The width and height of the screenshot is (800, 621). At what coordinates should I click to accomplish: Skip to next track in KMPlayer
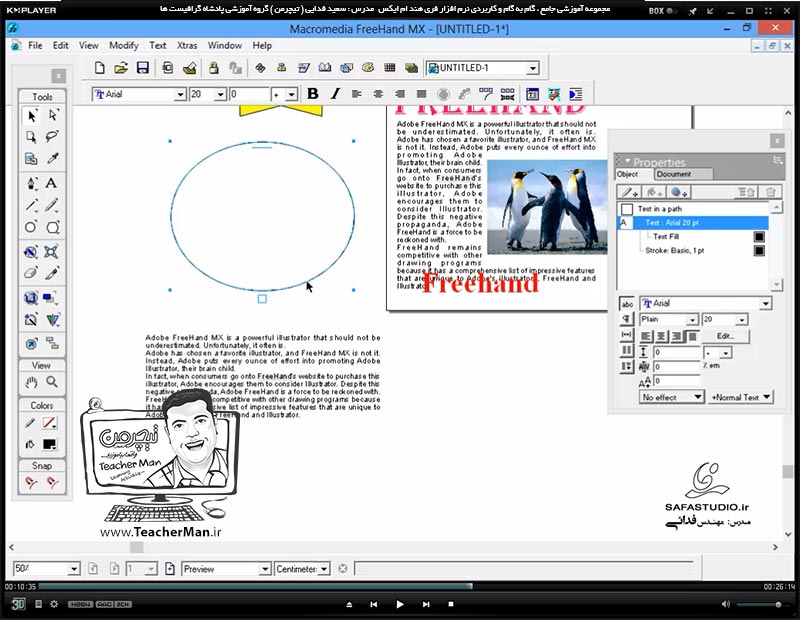(426, 604)
